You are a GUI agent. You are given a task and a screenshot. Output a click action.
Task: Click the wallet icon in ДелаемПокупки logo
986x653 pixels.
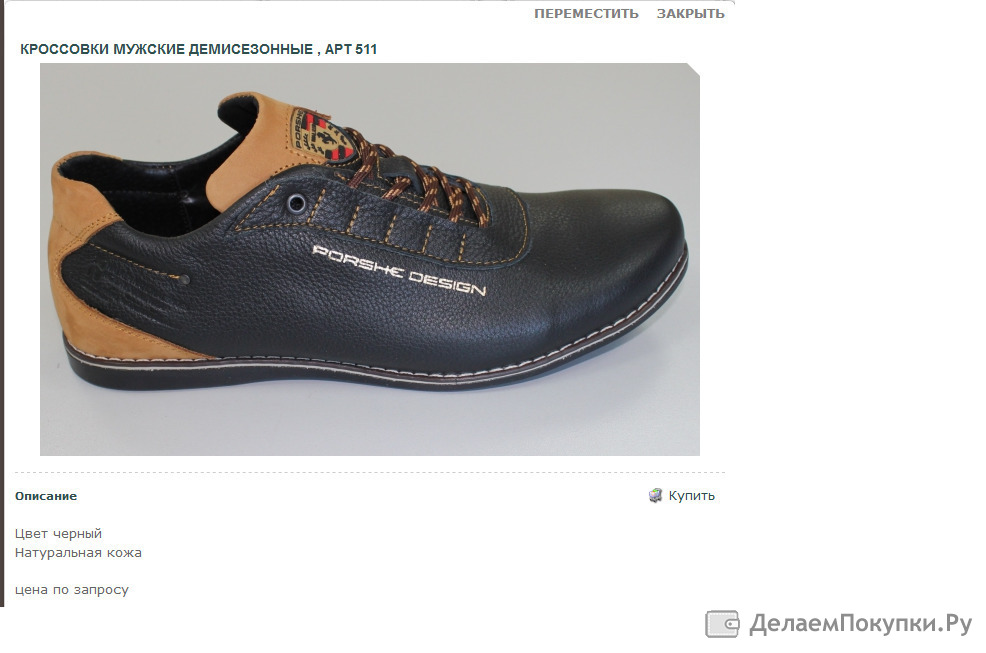722,624
